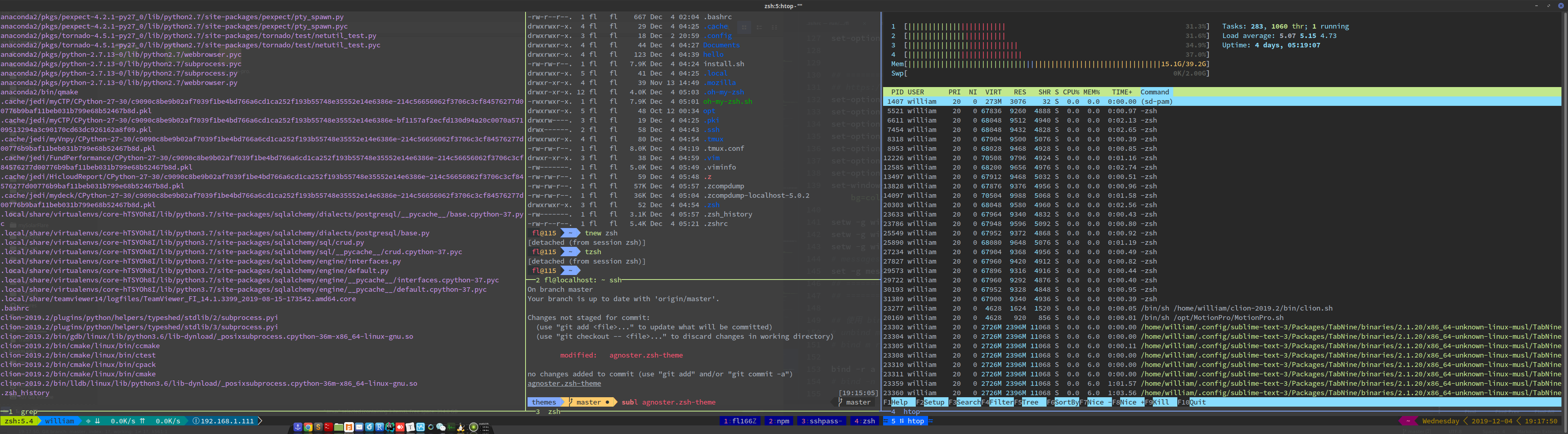Viewport: 1568px width, 434px height.
Task: Click the green circular indicator in dock
Action: pos(474,427)
